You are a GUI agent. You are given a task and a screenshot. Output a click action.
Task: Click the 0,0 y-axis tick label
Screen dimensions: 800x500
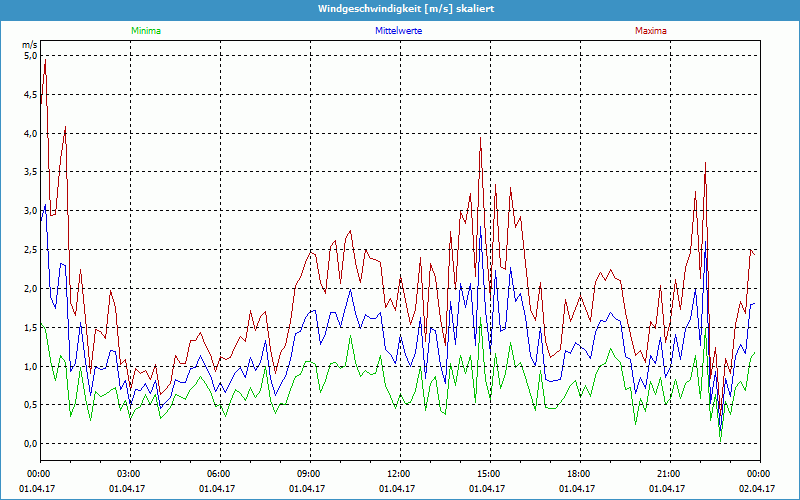[29, 444]
